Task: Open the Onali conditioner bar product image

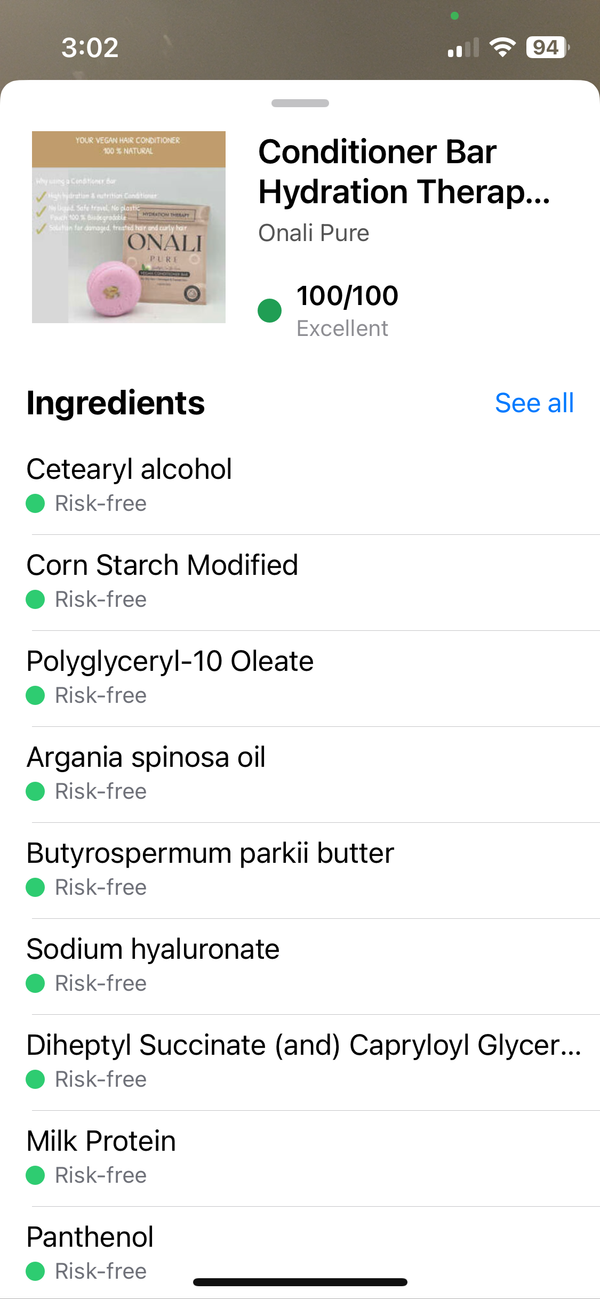Action: click(x=129, y=227)
